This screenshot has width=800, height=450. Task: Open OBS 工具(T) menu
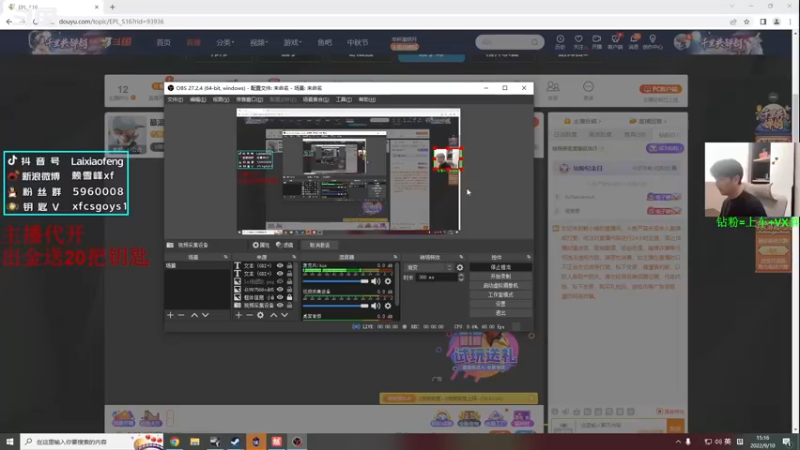click(x=343, y=99)
